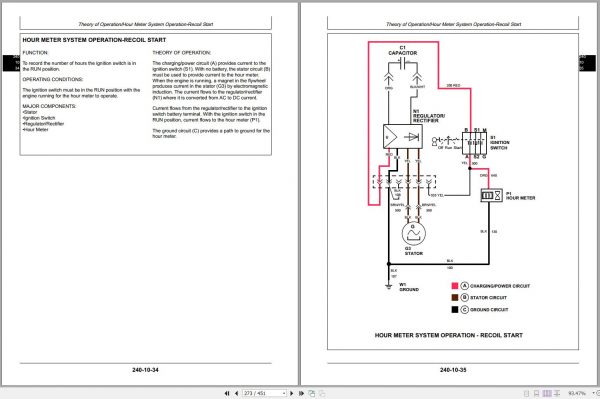Click the THEORY OF OPERATION heading
The image size is (600, 399).
[181, 53]
